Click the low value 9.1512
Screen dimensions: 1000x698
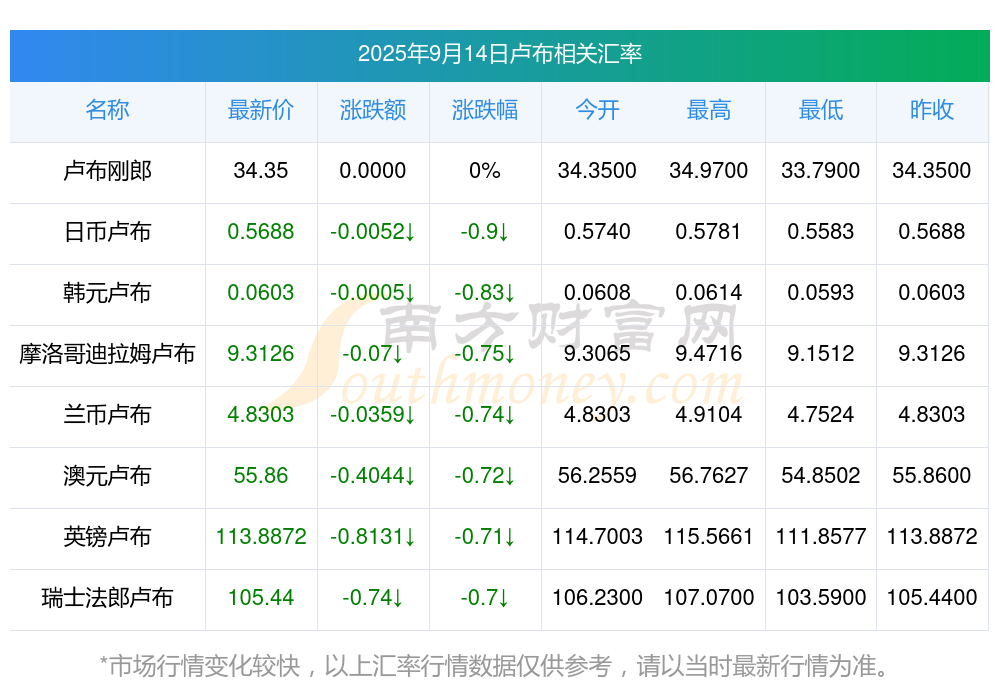point(821,353)
